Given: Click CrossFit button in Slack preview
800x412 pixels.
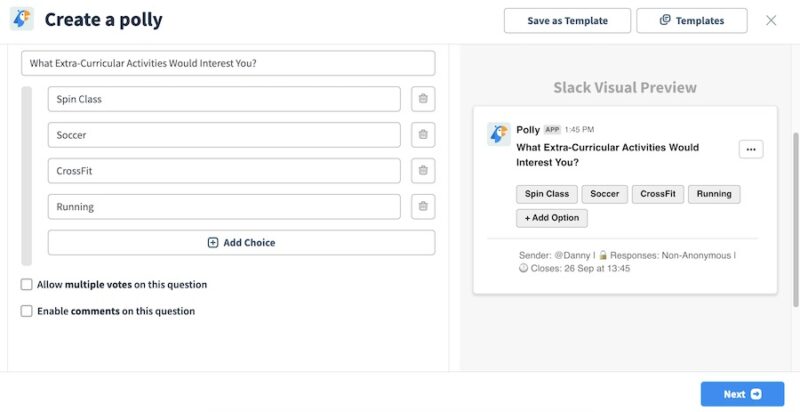Looking at the screenshot, I should (x=658, y=194).
